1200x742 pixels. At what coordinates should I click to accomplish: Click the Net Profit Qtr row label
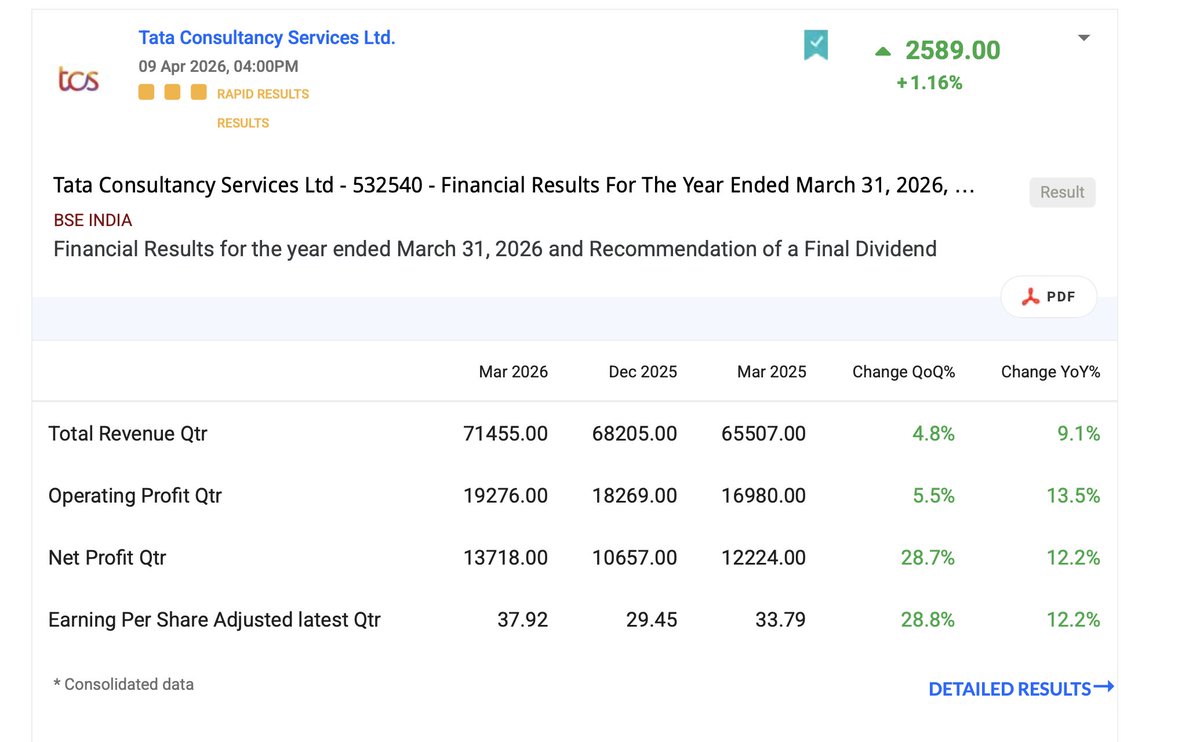point(107,558)
